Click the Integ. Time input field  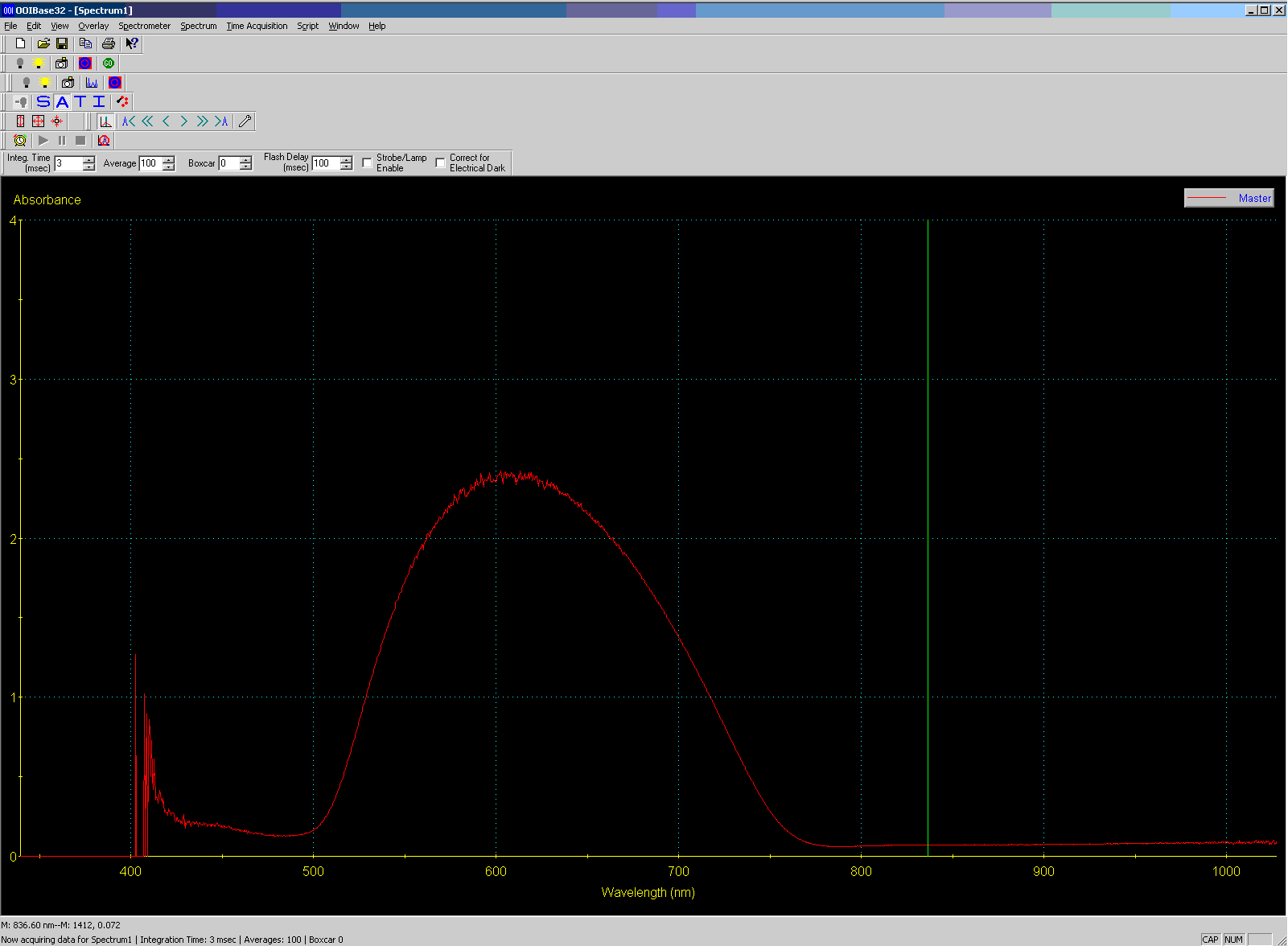[x=68, y=163]
